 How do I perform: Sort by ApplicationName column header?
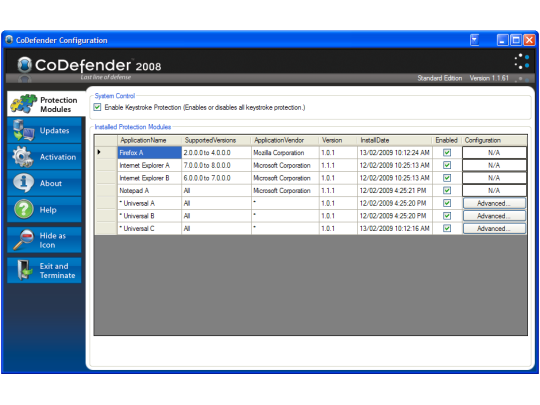149,140
